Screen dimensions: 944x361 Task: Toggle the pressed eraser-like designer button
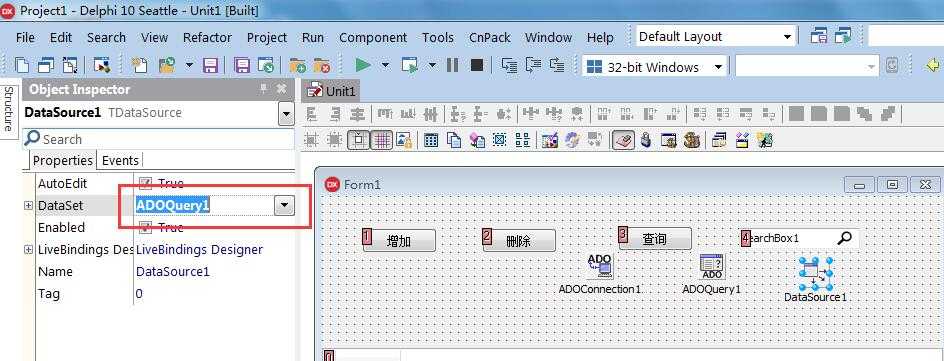623,140
